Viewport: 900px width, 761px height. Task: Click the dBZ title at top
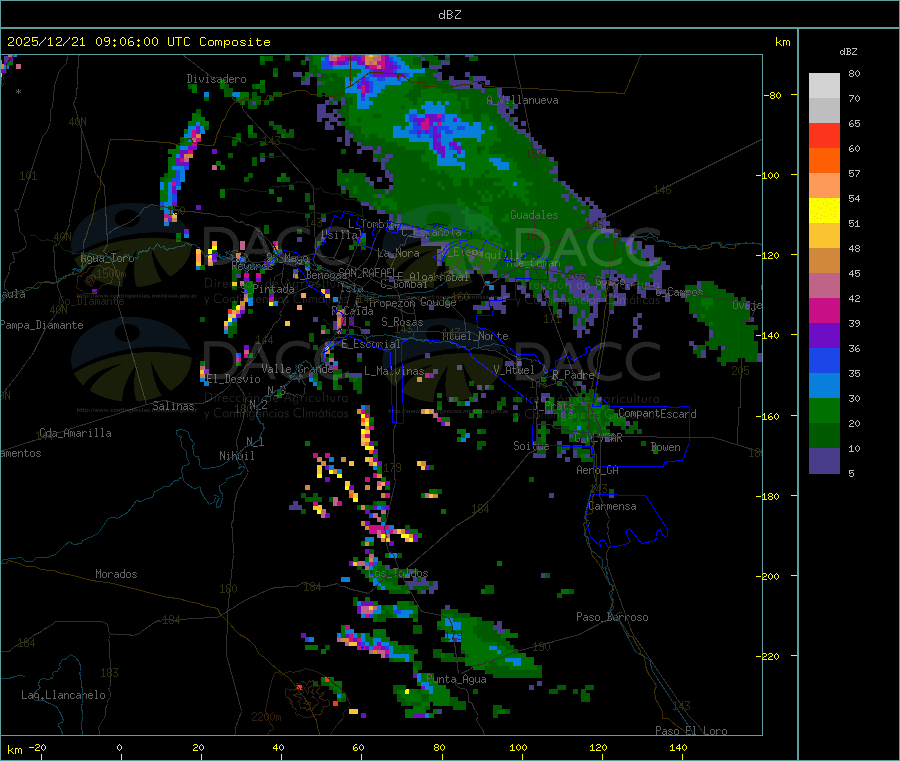coord(449,15)
